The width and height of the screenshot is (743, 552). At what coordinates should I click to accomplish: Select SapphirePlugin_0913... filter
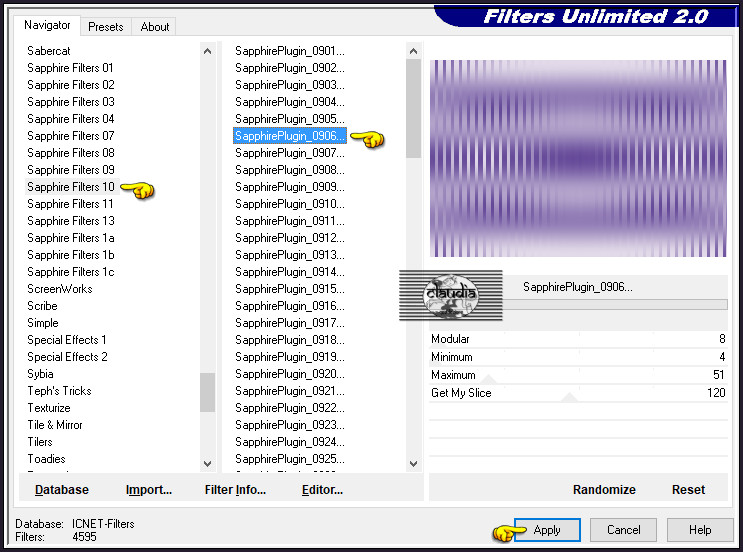pyautogui.click(x=290, y=255)
